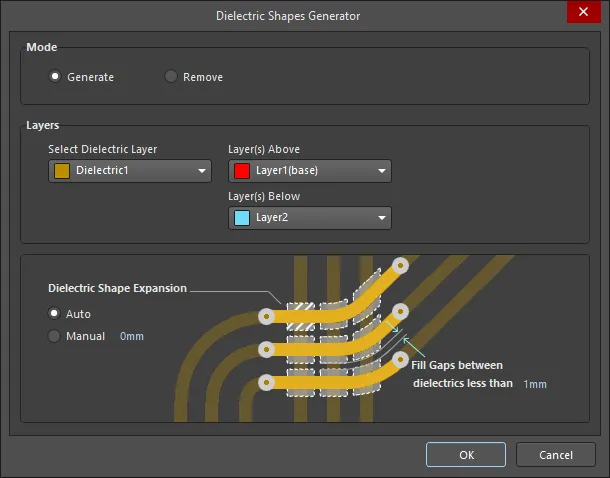
Task: Choose Auto dielectric shape expansion
Action: (56, 314)
